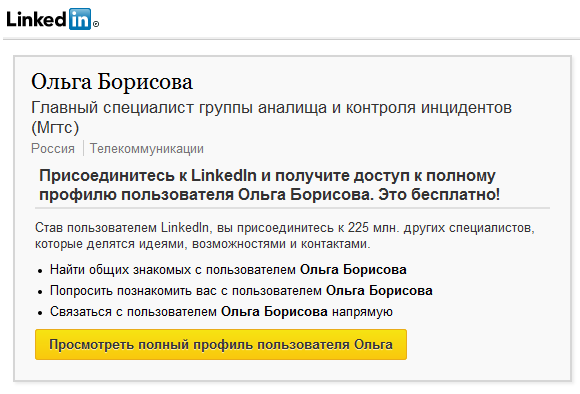Click the headline 'Присоединитесь к LinkedIn'
Screen dimensions: 580x394
tap(270, 185)
